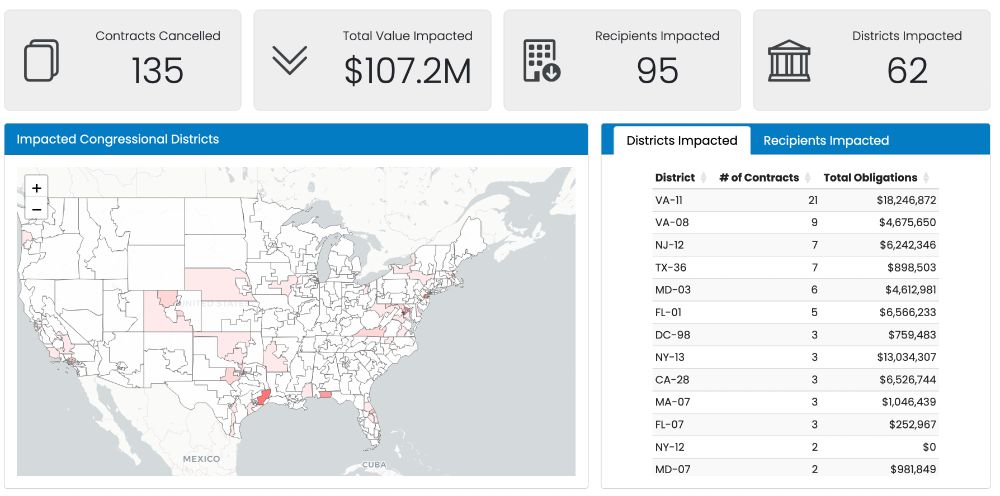
Task: Switch to the Recipients Impacted tab
Action: click(x=826, y=141)
